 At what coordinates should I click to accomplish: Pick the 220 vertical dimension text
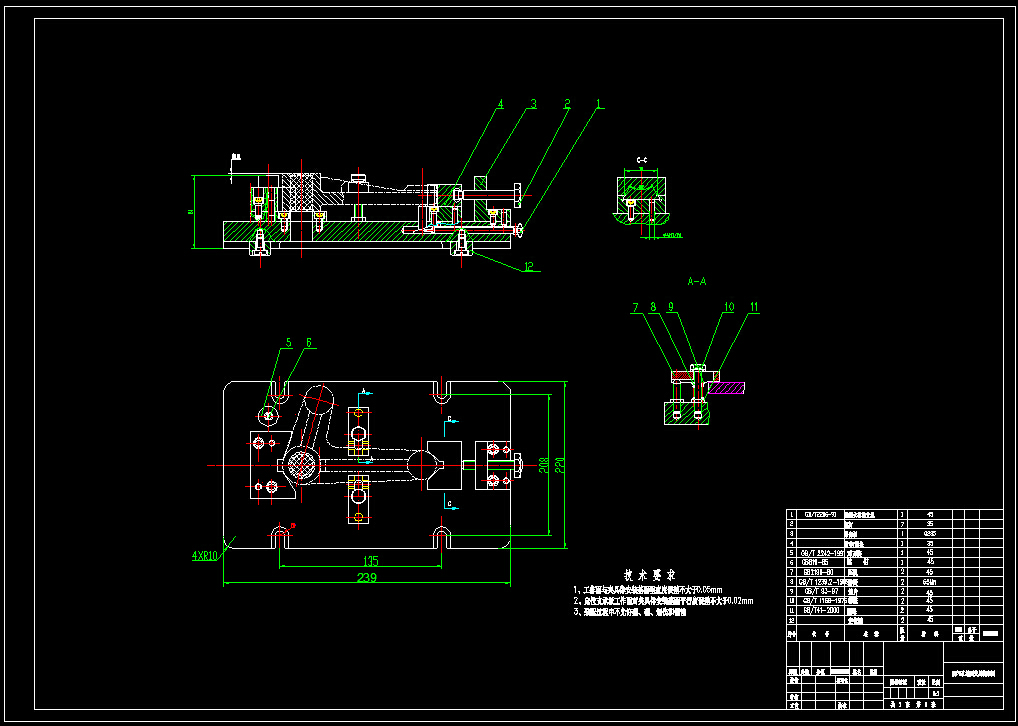pyautogui.click(x=559, y=464)
